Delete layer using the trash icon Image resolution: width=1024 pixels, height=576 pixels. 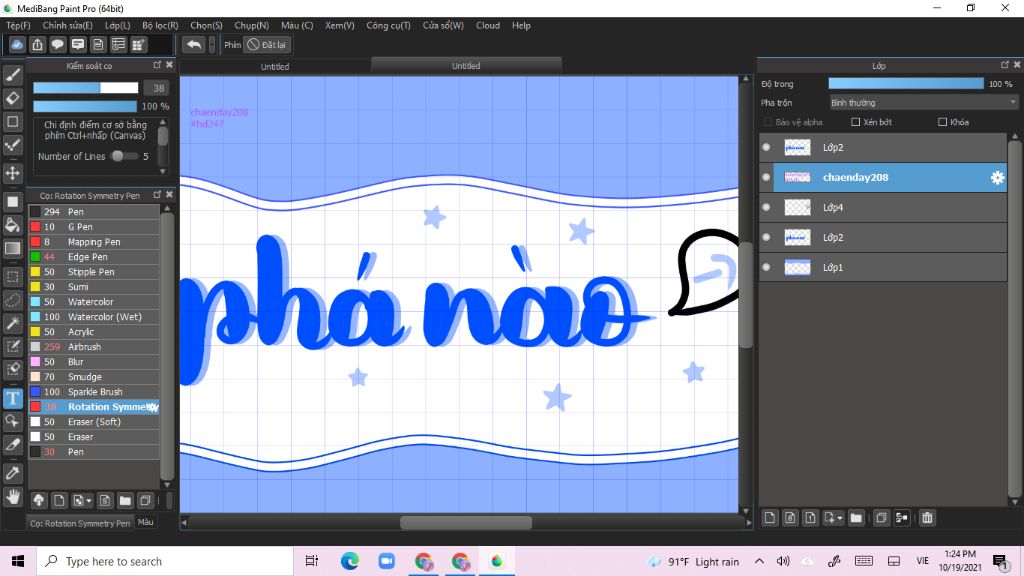pos(927,518)
